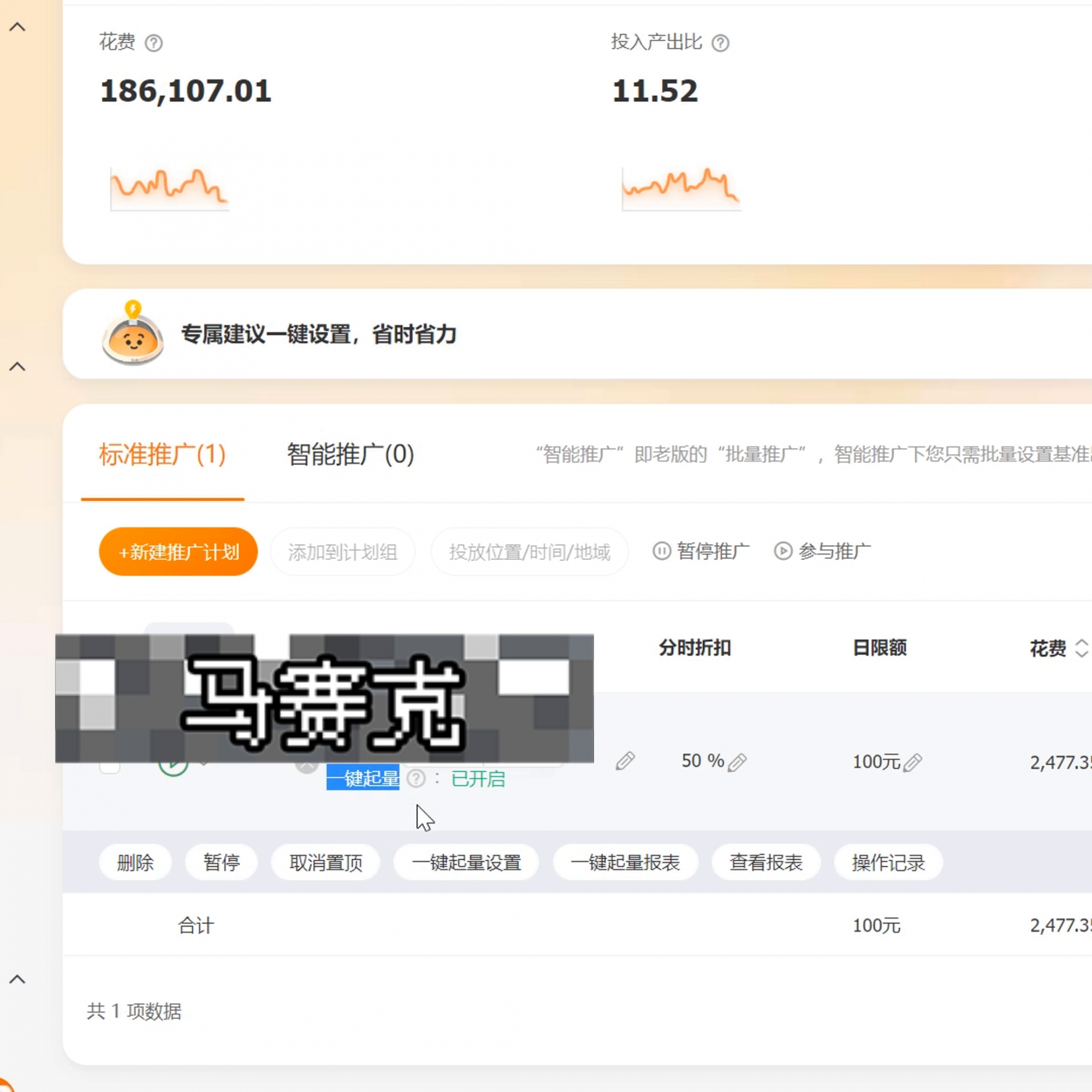Switch to the 智能推广(0) tab
Image resolution: width=1092 pixels, height=1092 pixels.
coord(351,454)
